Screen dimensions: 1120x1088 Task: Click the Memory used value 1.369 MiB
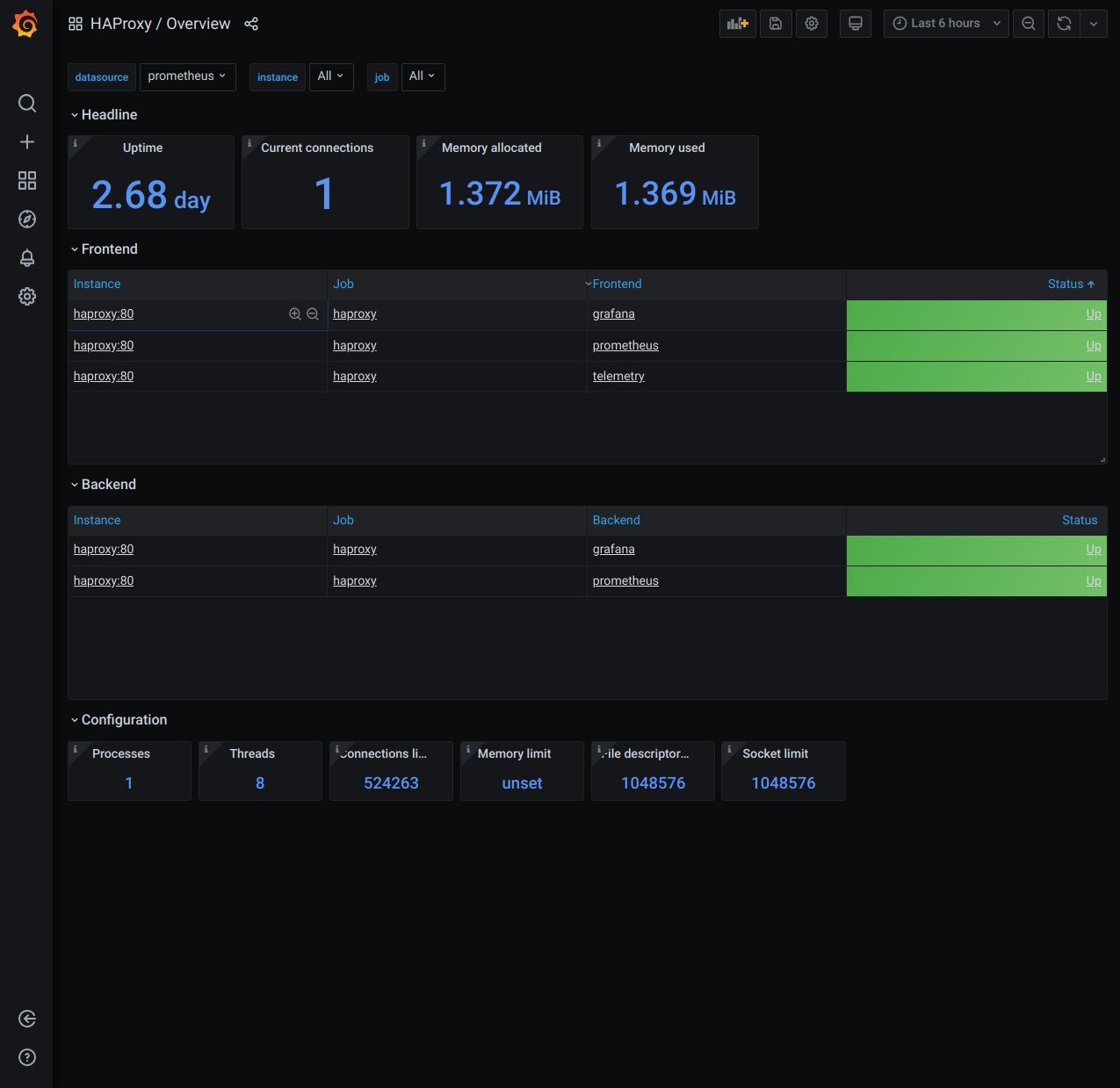(x=675, y=194)
